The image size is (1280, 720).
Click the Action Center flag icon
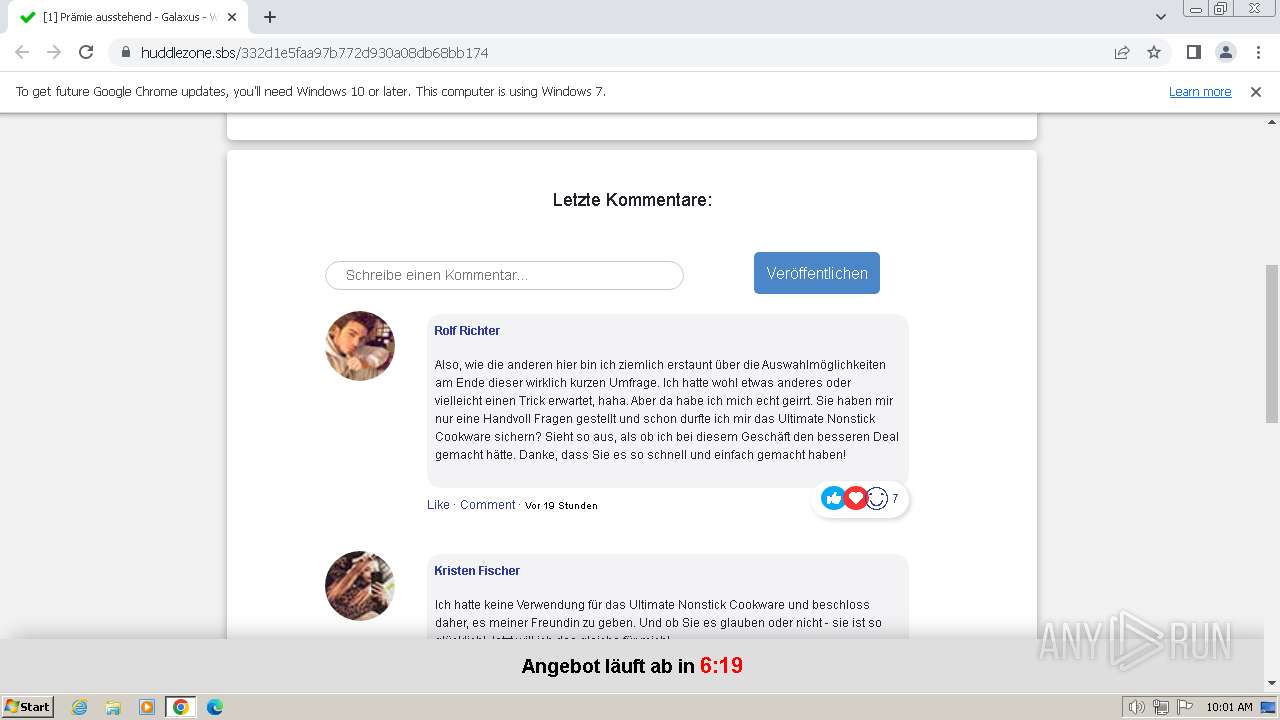(x=1183, y=707)
